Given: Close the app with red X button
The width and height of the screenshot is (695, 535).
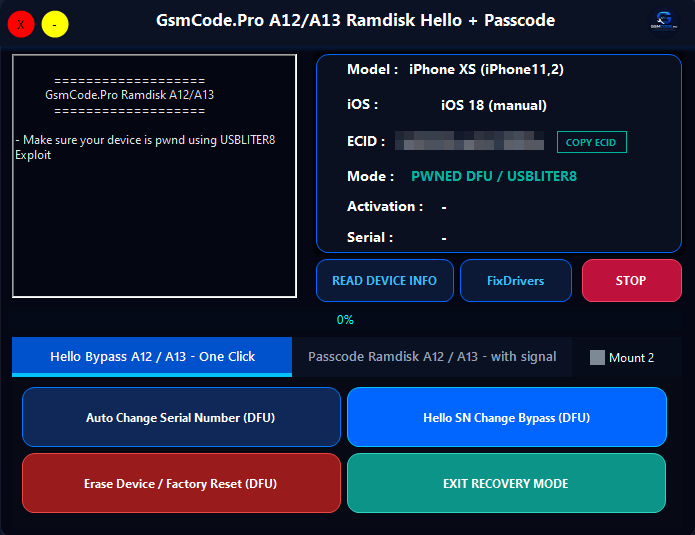Looking at the screenshot, I should (21, 24).
